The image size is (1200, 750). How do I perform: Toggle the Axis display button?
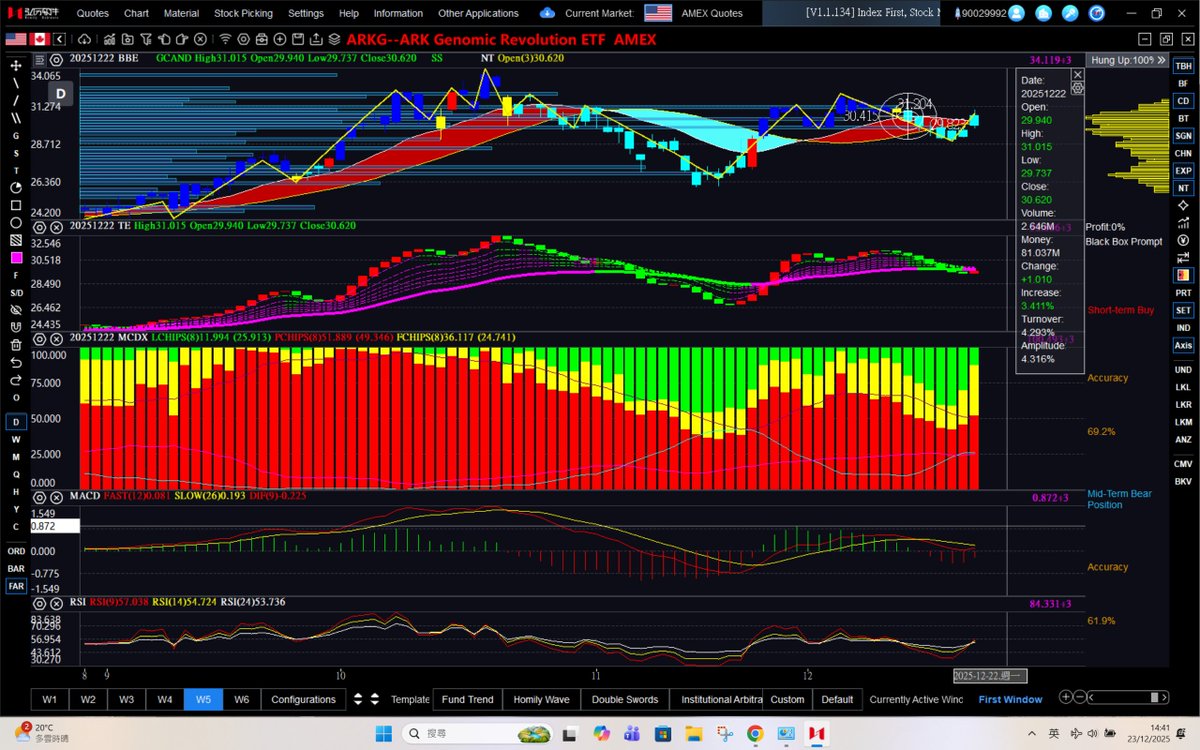click(1183, 344)
